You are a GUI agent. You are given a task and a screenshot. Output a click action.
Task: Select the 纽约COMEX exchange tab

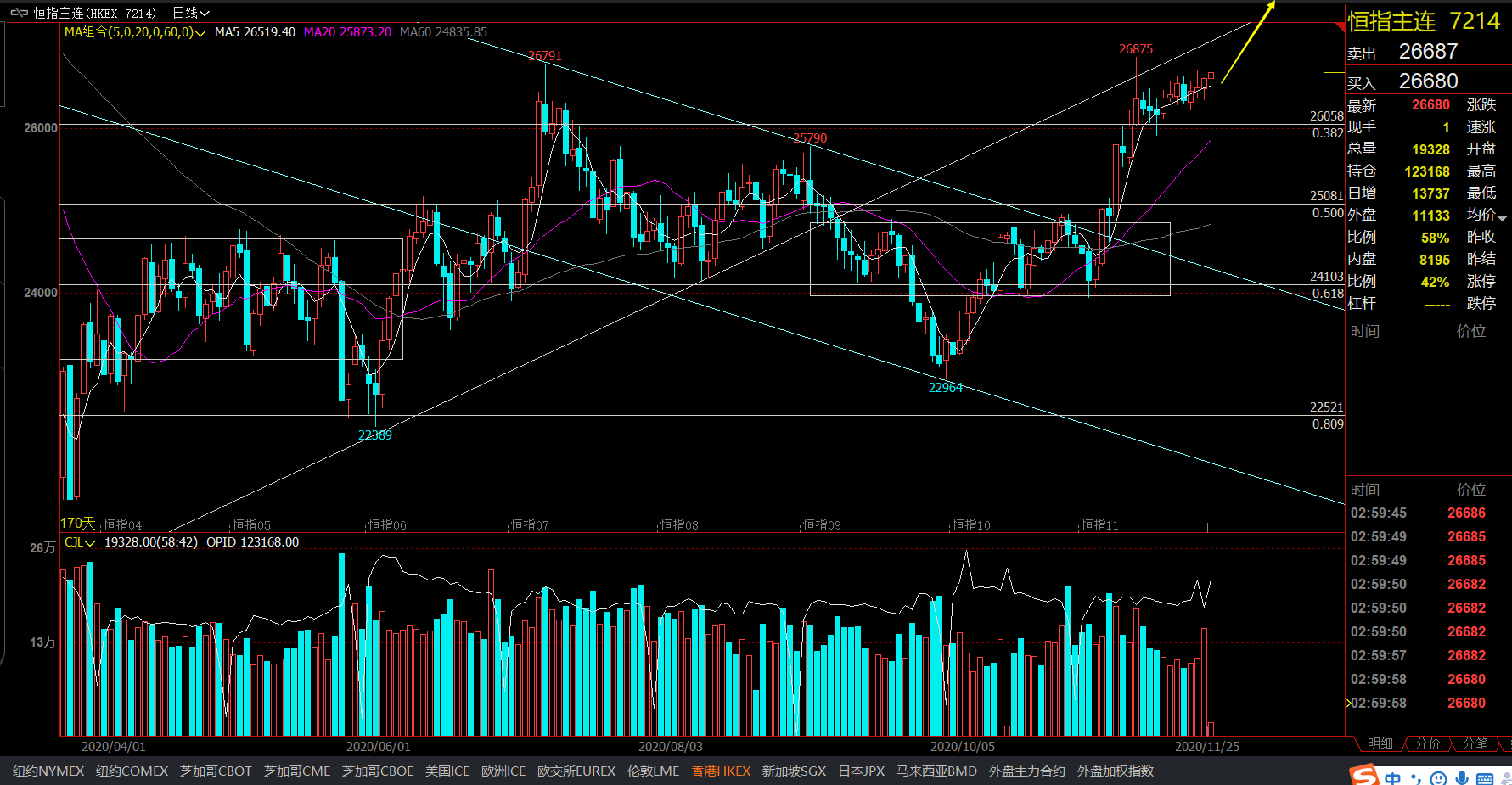[x=132, y=771]
